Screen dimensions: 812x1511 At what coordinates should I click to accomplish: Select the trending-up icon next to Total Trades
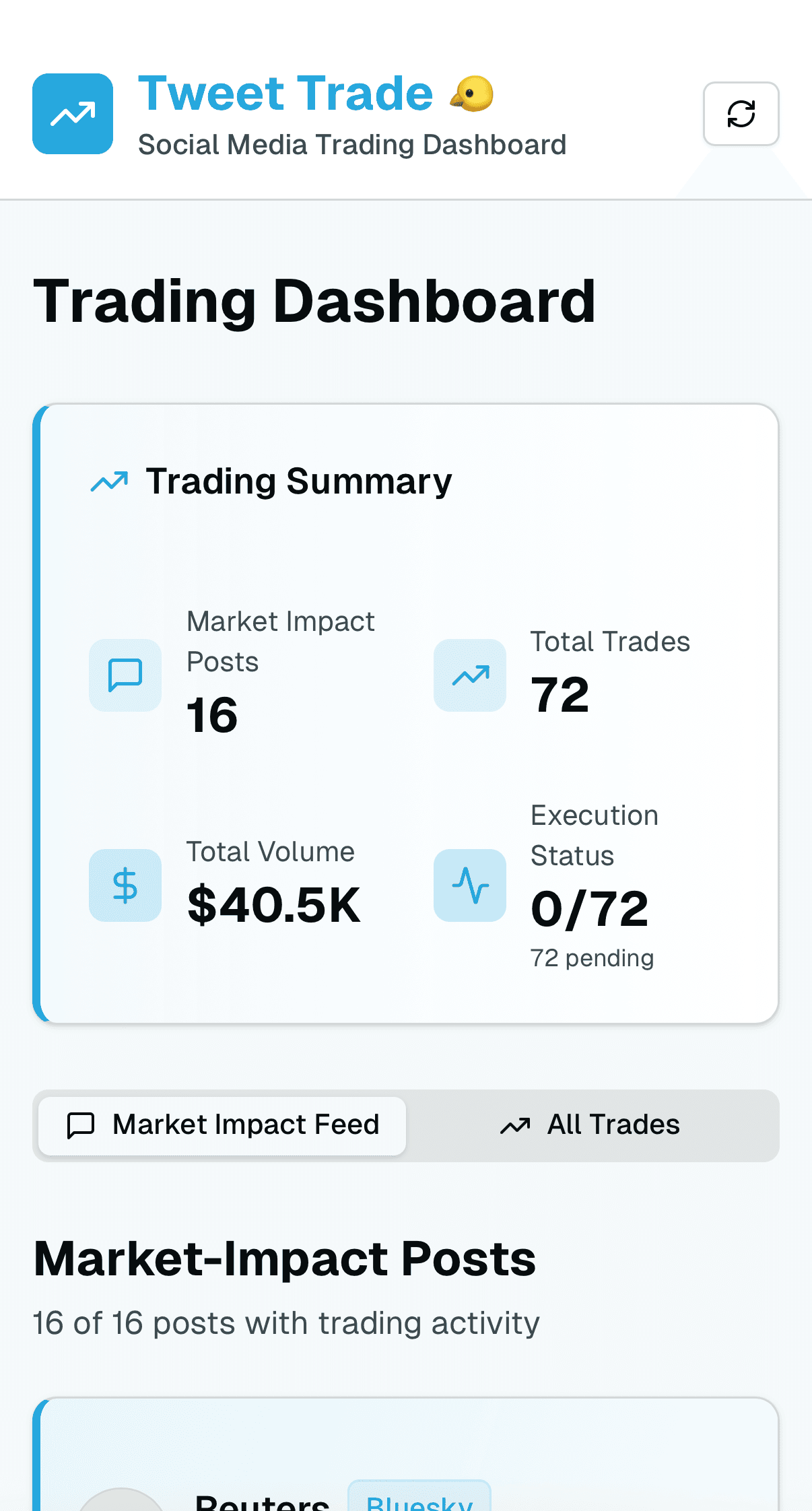coord(469,675)
